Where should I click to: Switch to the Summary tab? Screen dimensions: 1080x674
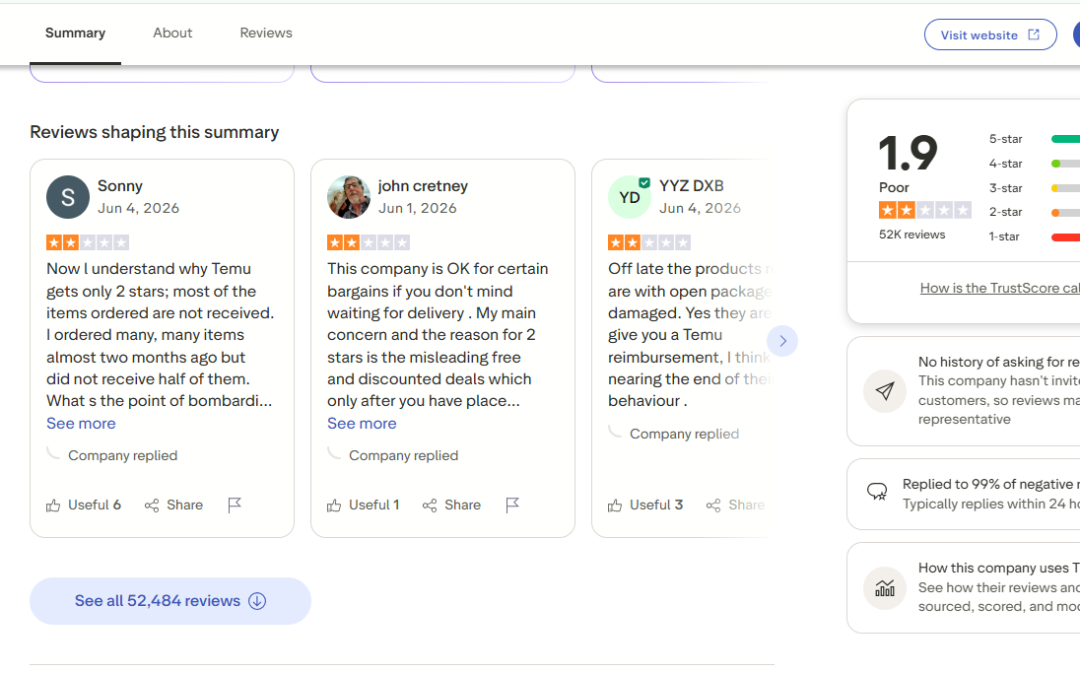75,33
